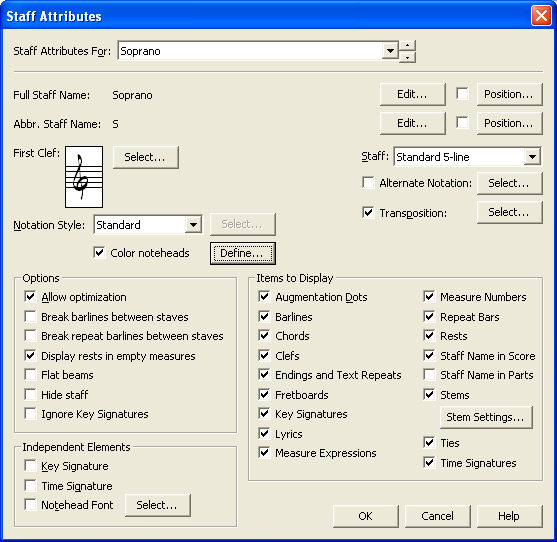
Task: Click Define button for notehead colors
Action: click(x=243, y=253)
